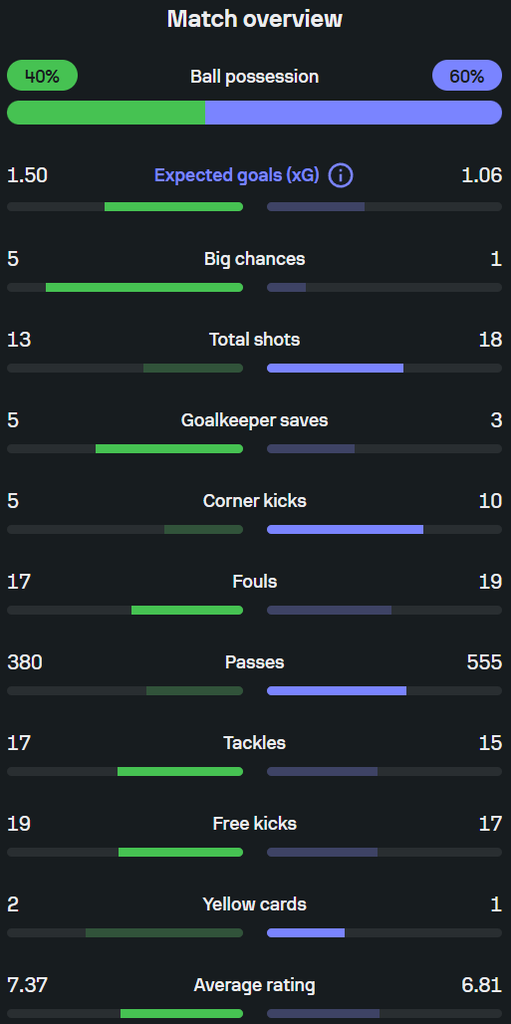Click the green 40% possession badge
This screenshot has height=1024, width=511.
tap(42, 76)
